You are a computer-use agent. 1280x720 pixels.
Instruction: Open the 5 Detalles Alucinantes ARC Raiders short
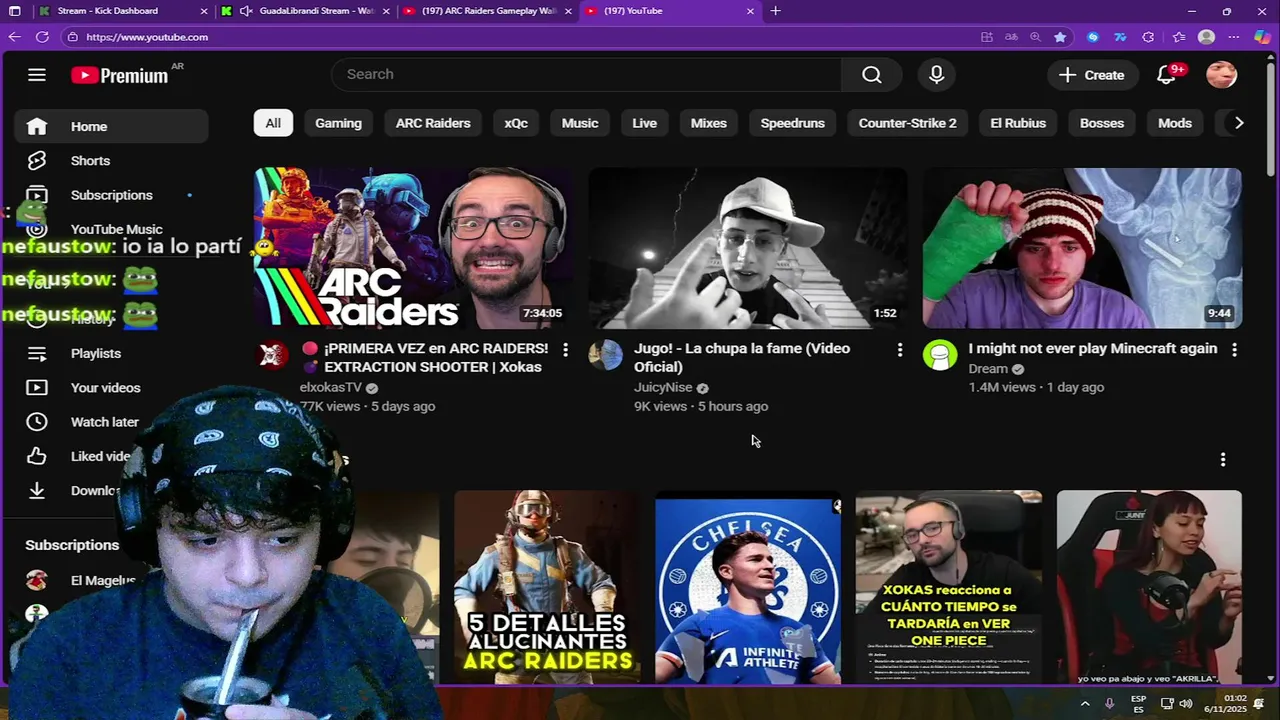pos(547,586)
